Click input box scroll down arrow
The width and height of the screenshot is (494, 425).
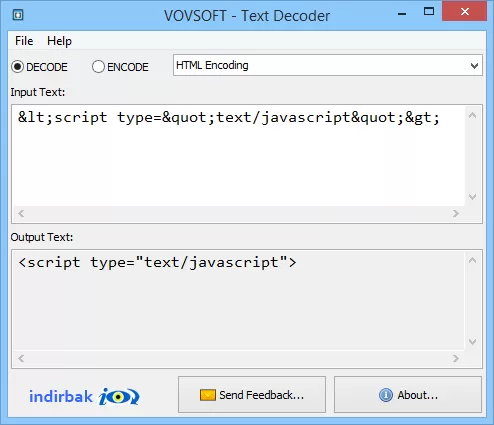click(x=472, y=197)
